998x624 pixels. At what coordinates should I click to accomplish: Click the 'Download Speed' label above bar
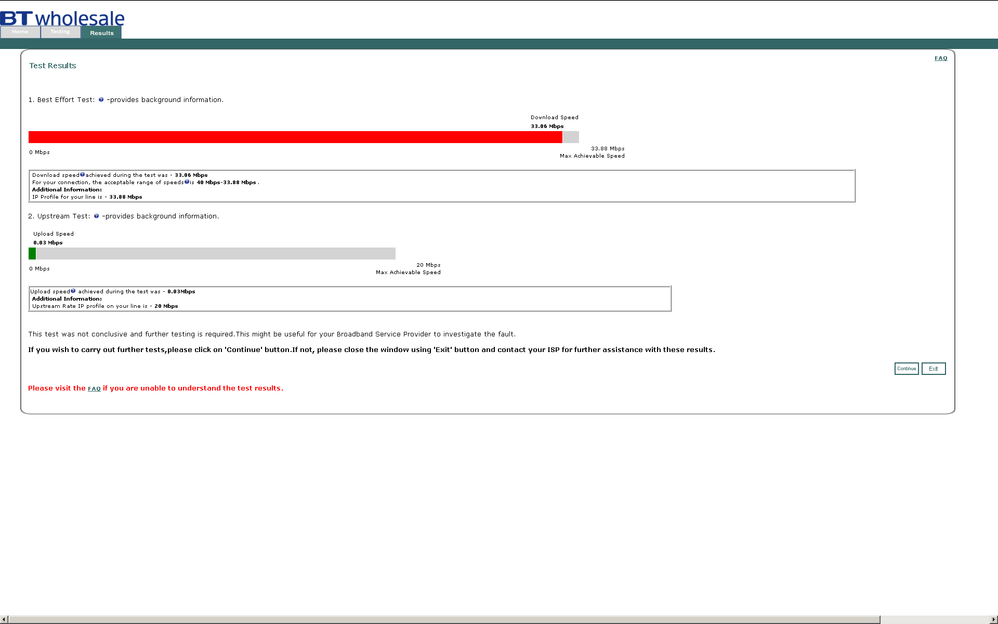click(554, 117)
